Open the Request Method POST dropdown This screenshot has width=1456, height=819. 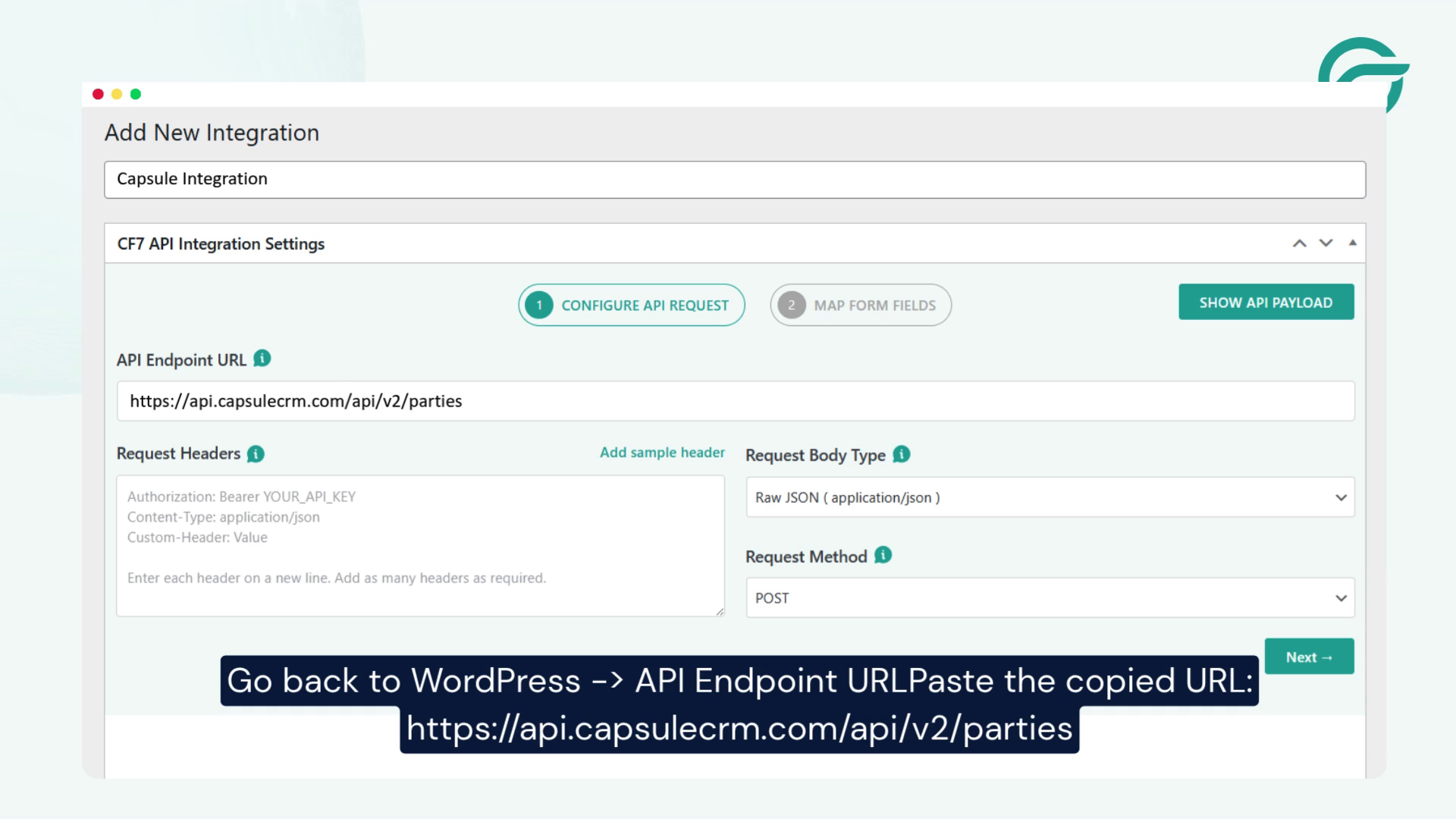coord(1050,598)
